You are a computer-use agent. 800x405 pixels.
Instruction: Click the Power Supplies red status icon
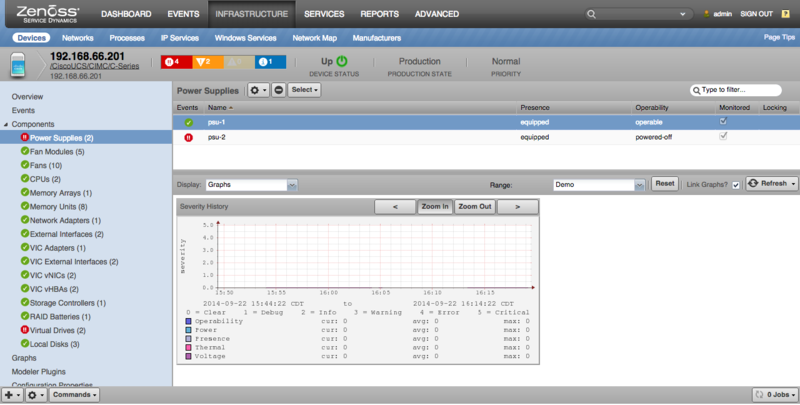pyautogui.click(x=24, y=137)
